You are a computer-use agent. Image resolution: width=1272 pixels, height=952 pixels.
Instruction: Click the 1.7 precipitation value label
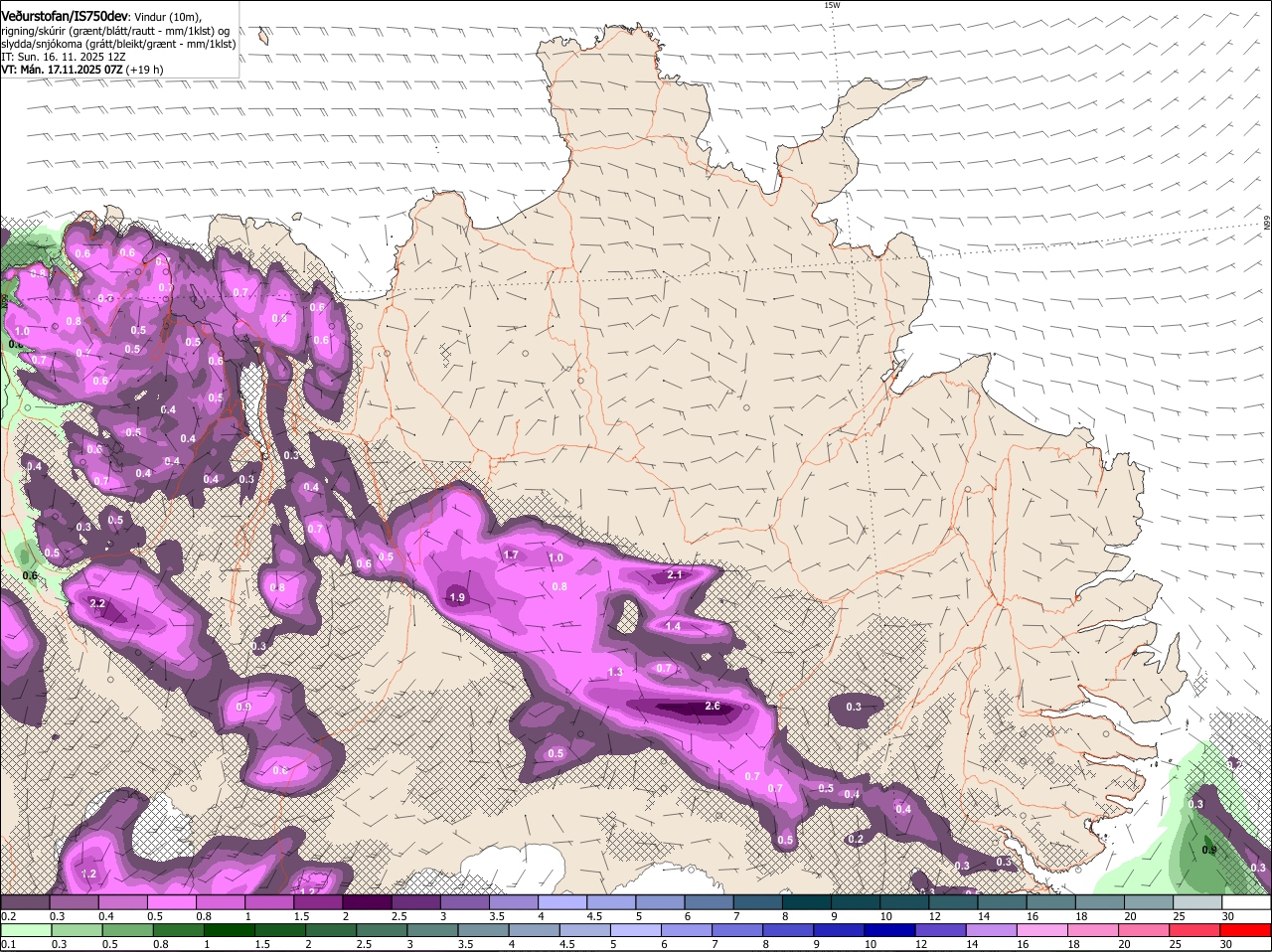(x=511, y=555)
